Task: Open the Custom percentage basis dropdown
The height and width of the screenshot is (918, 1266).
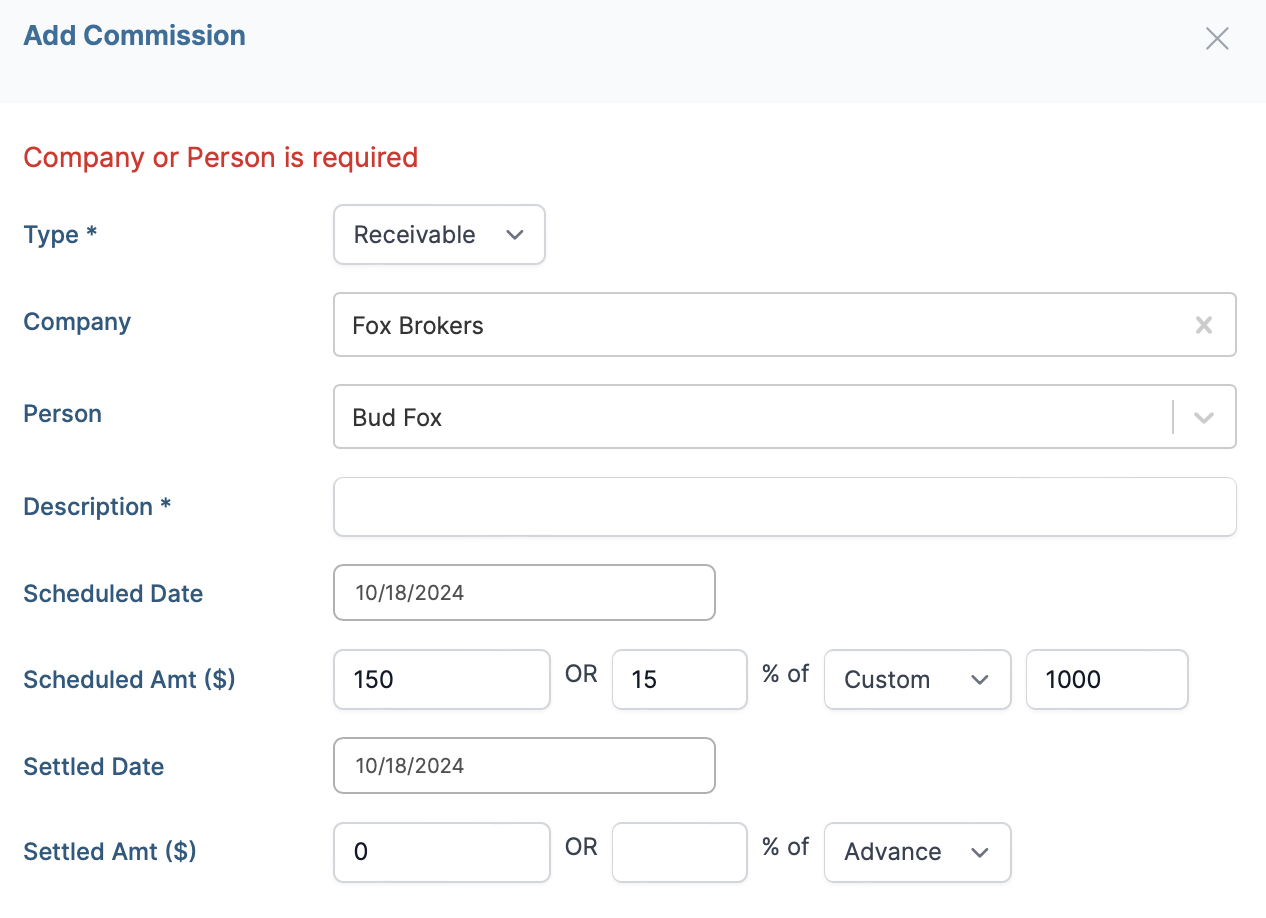Action: (x=917, y=680)
